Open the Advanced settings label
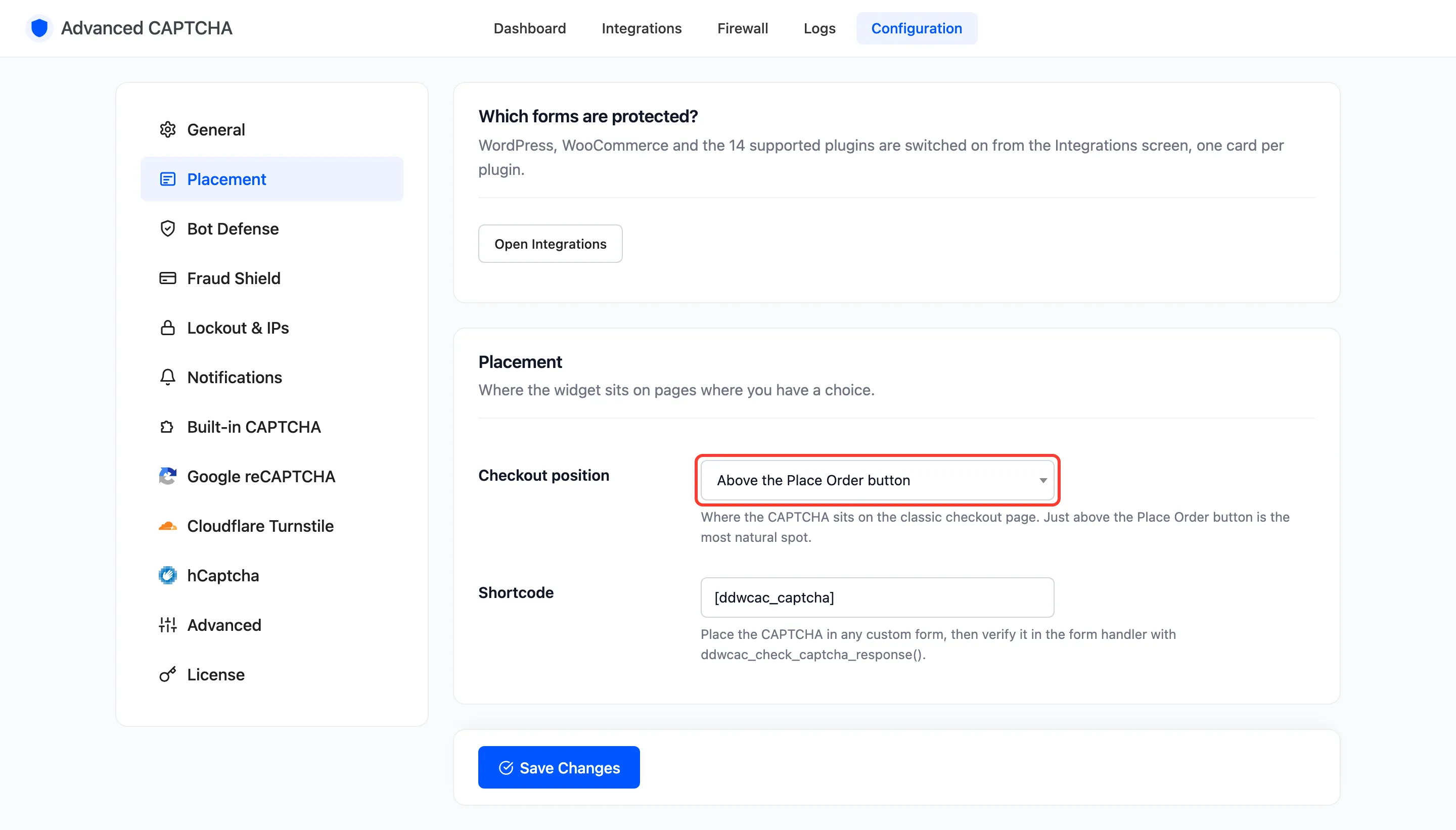 (x=224, y=625)
